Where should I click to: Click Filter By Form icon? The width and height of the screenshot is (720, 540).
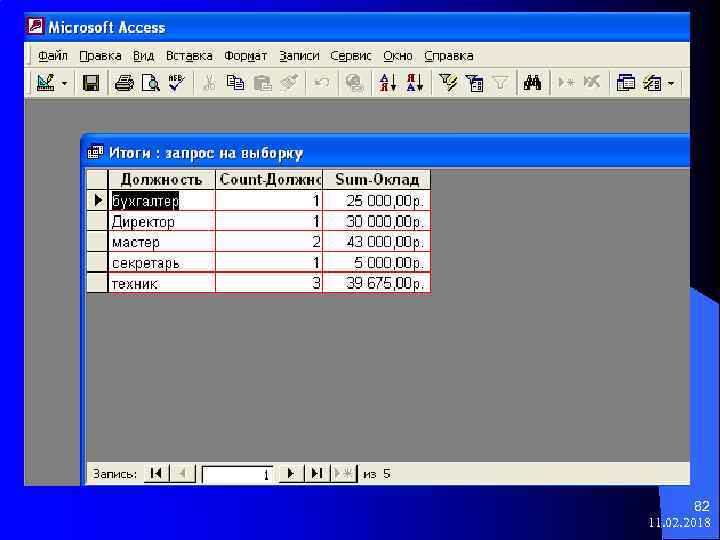[x=474, y=83]
